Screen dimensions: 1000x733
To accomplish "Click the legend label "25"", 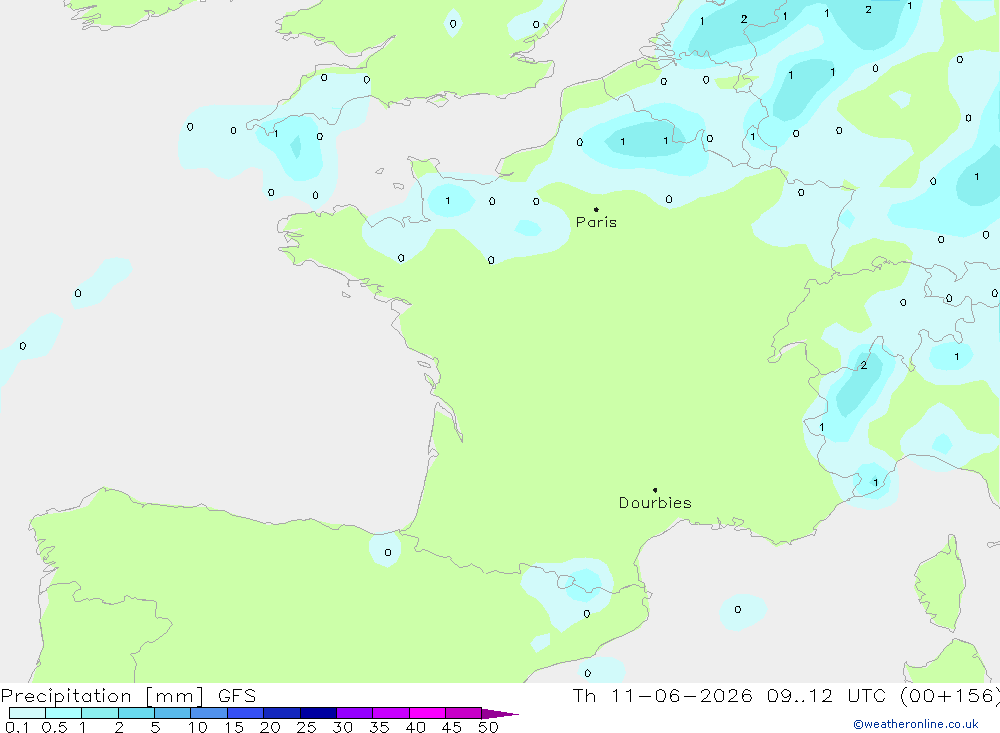I will pos(306,727).
